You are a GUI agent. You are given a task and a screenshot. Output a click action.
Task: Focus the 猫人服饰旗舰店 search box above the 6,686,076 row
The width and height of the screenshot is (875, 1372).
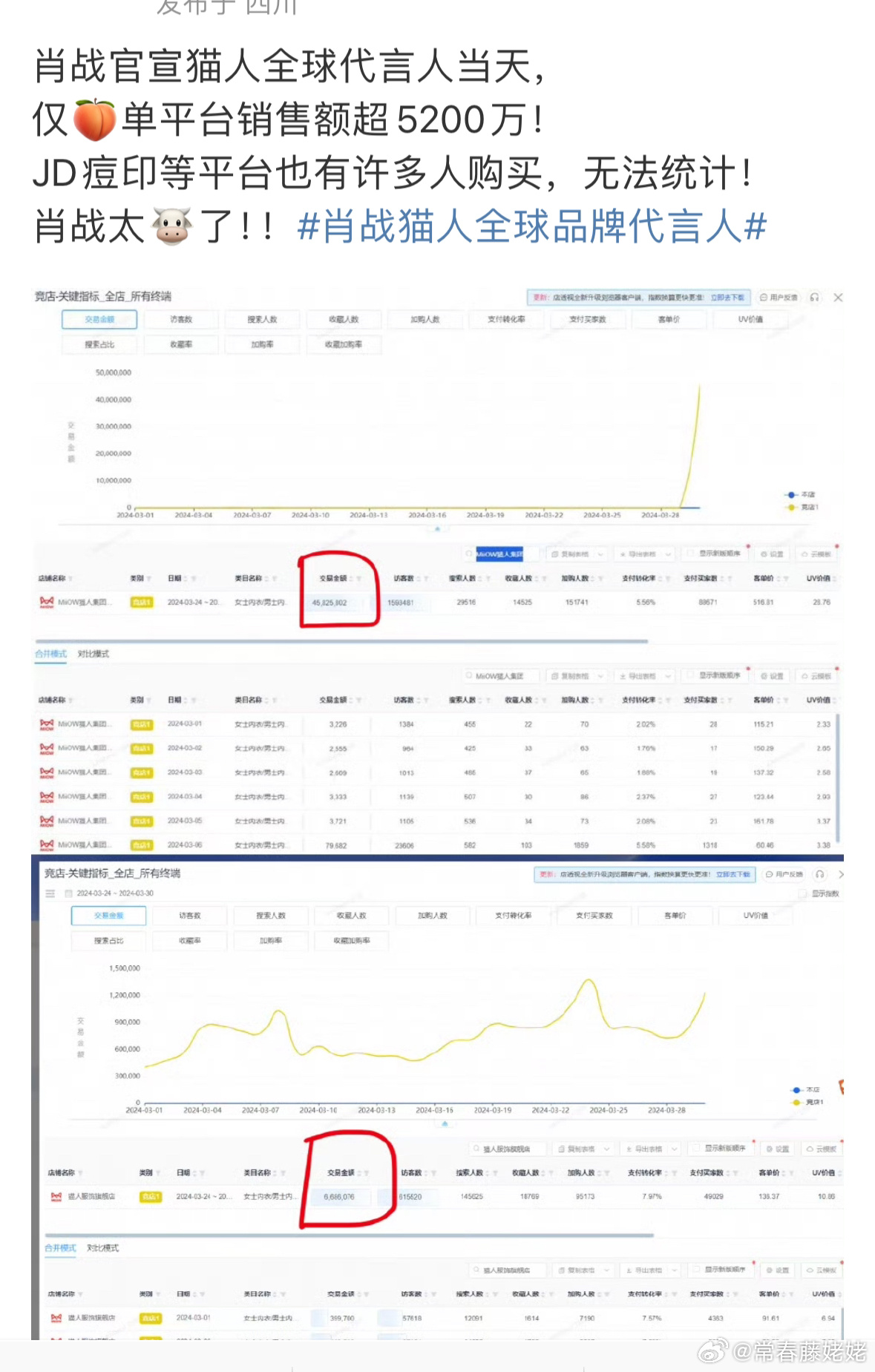508,1149
